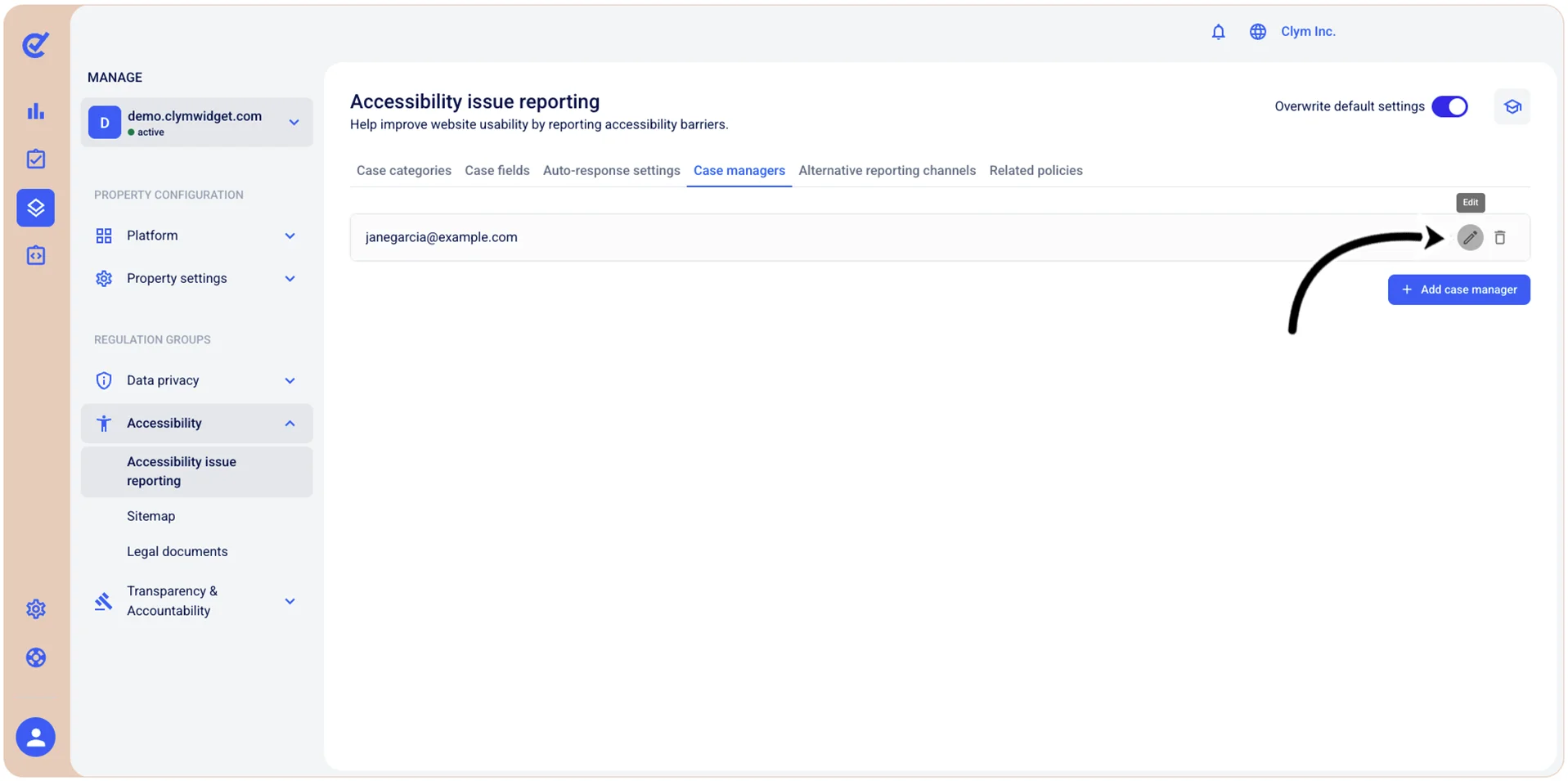
Task: Toggle Overwrite default settings switch
Action: [1449, 106]
